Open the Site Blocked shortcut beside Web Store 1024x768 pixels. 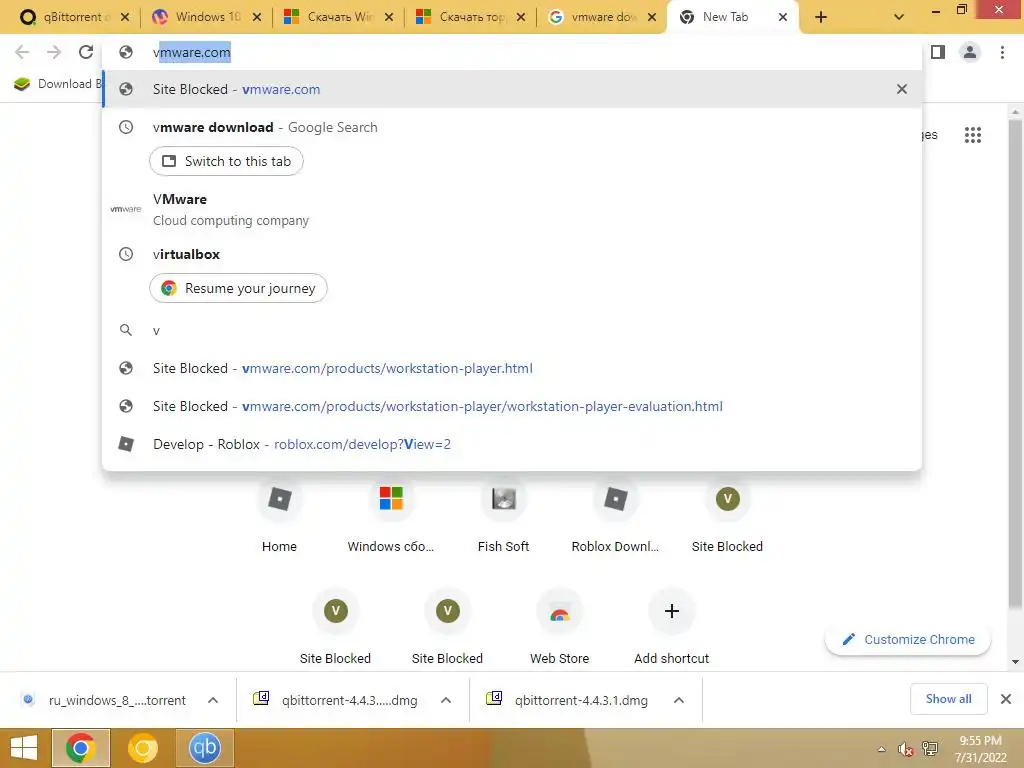tap(447, 627)
